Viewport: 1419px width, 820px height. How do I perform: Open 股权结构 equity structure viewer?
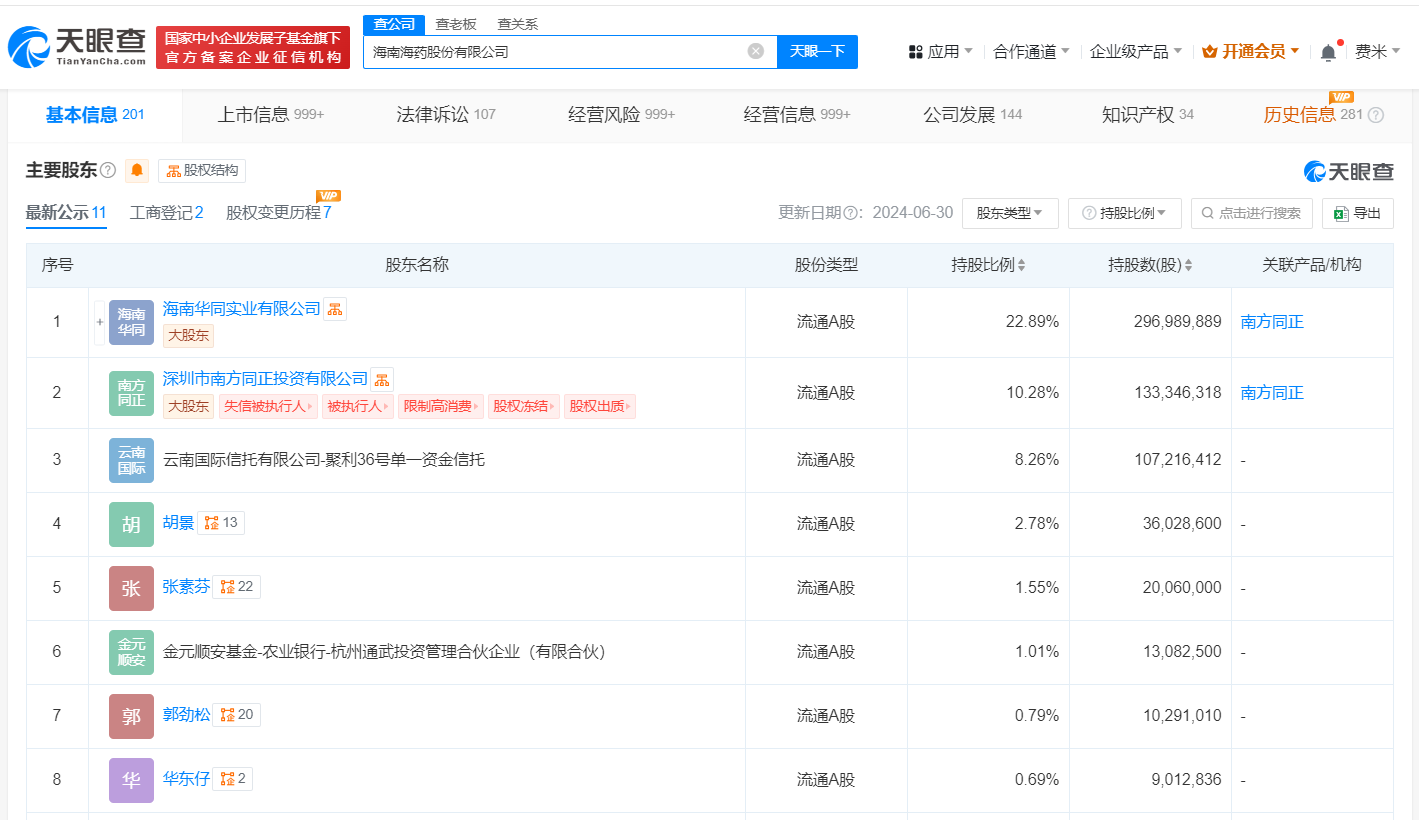tap(201, 170)
